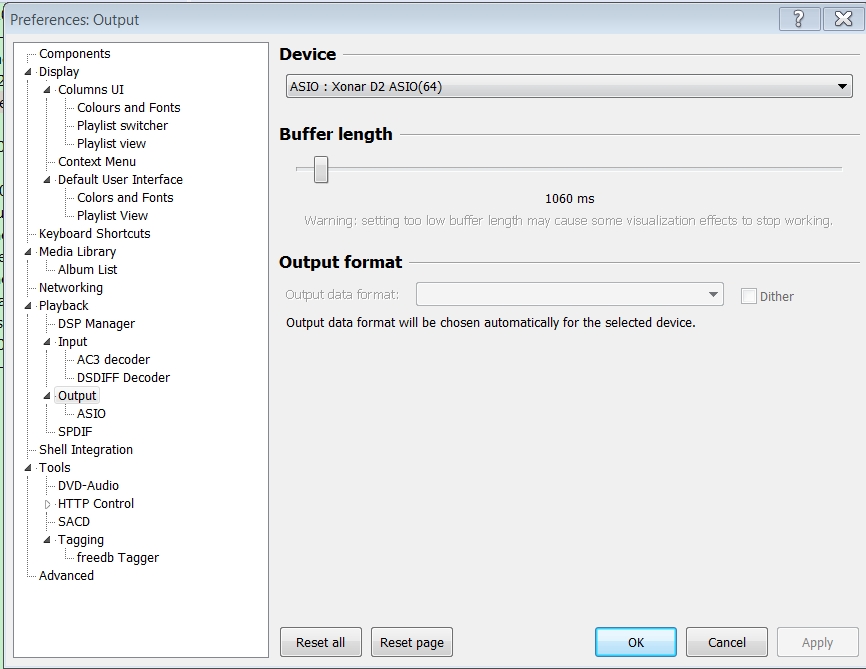
Task: Confirm settings with the OK button
Action: point(636,642)
